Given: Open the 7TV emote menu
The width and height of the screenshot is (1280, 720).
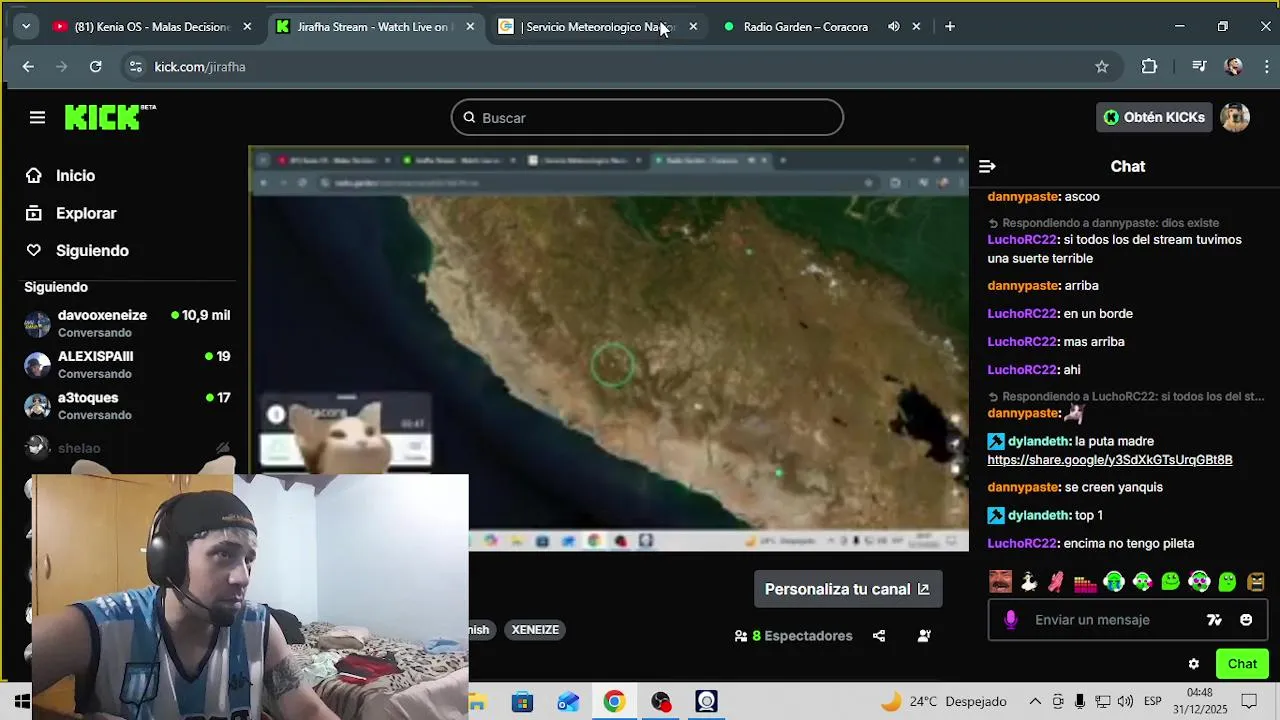Looking at the screenshot, I should (x=1214, y=620).
